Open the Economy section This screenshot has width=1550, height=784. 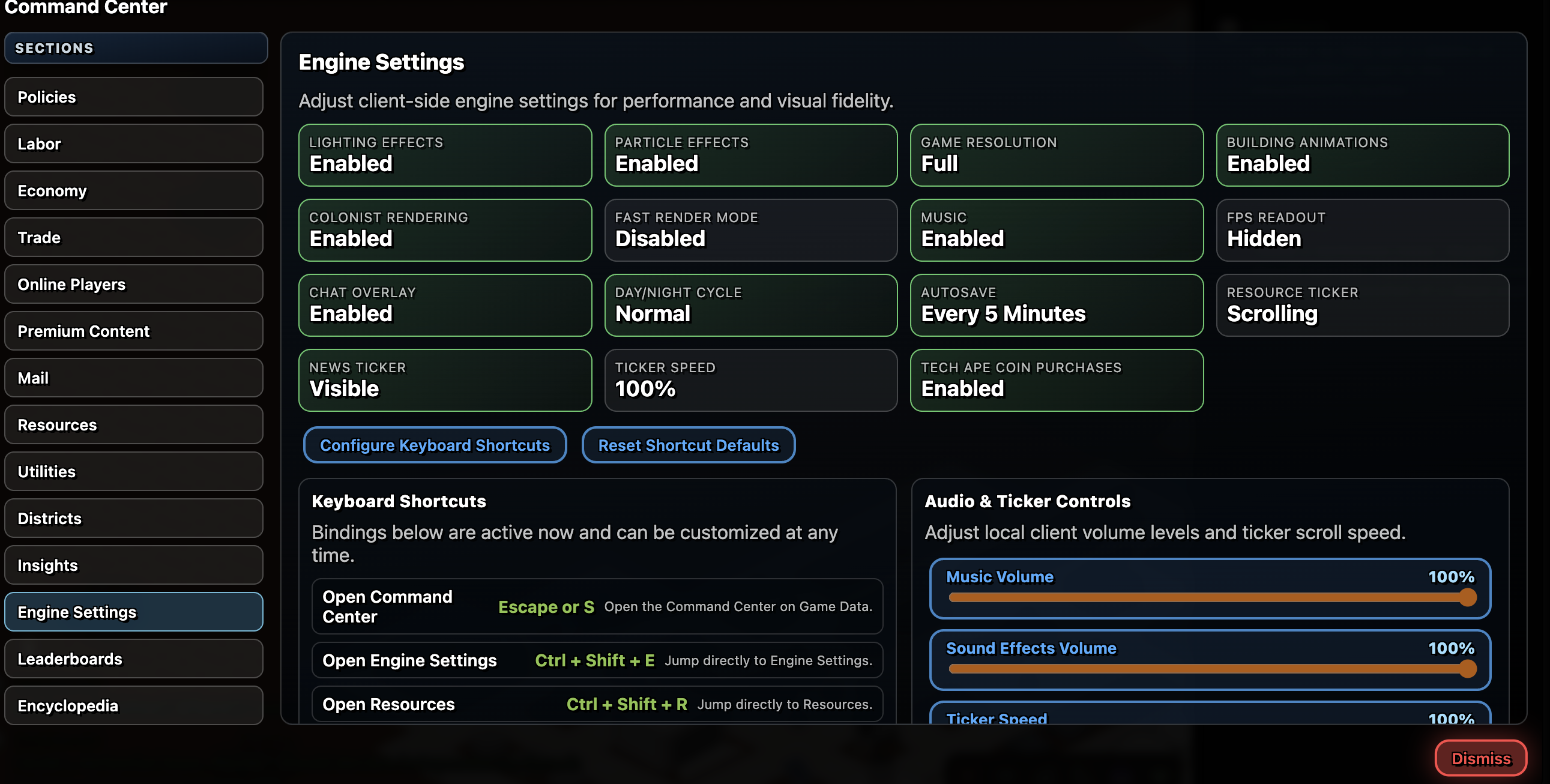click(x=134, y=191)
